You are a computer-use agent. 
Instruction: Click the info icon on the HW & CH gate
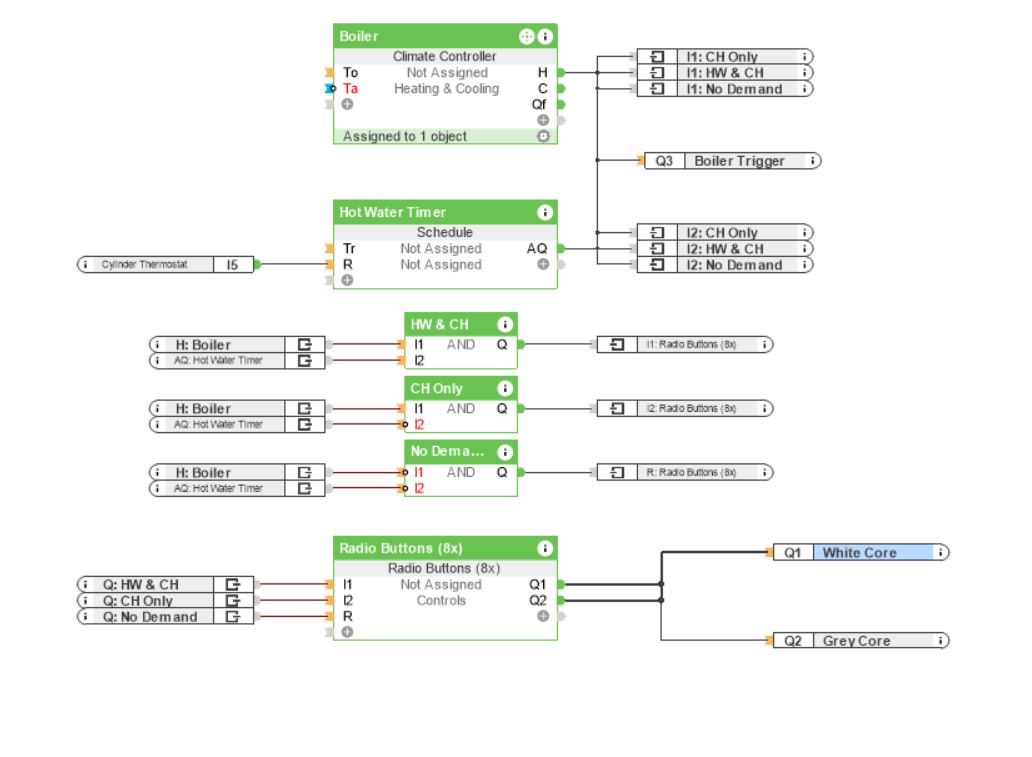[x=505, y=325]
